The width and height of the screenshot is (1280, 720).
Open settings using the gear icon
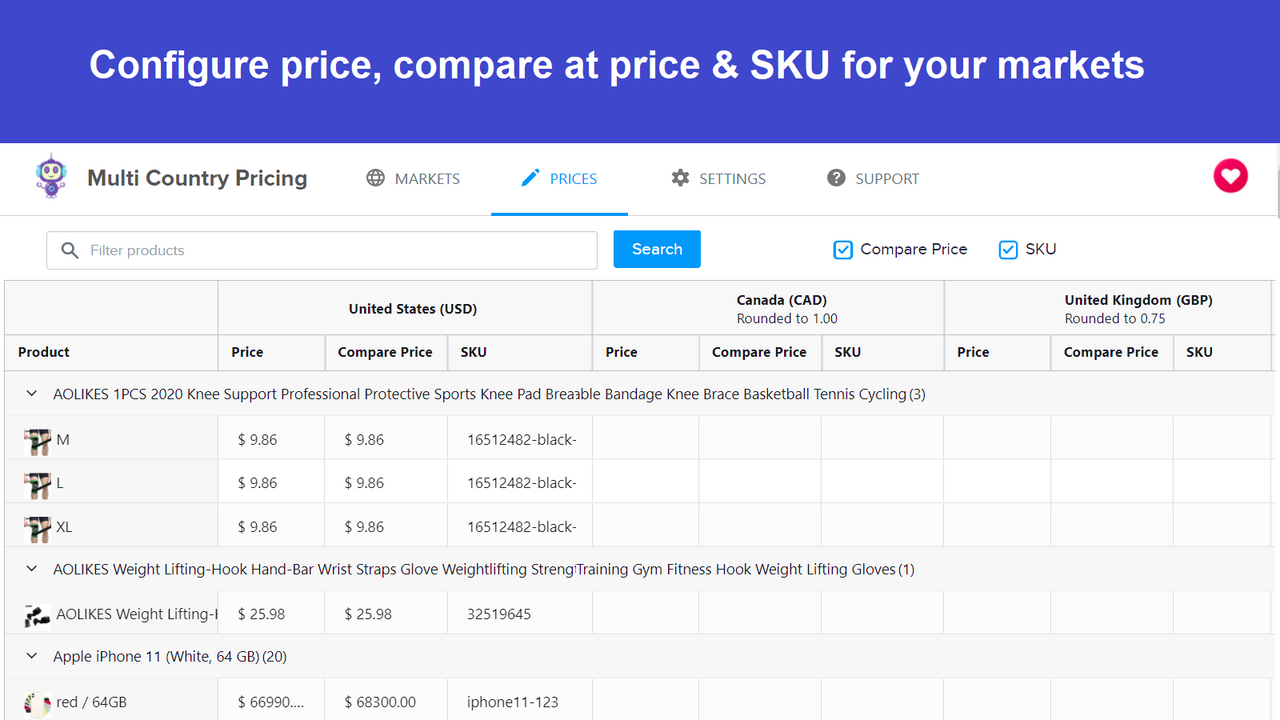click(x=680, y=178)
